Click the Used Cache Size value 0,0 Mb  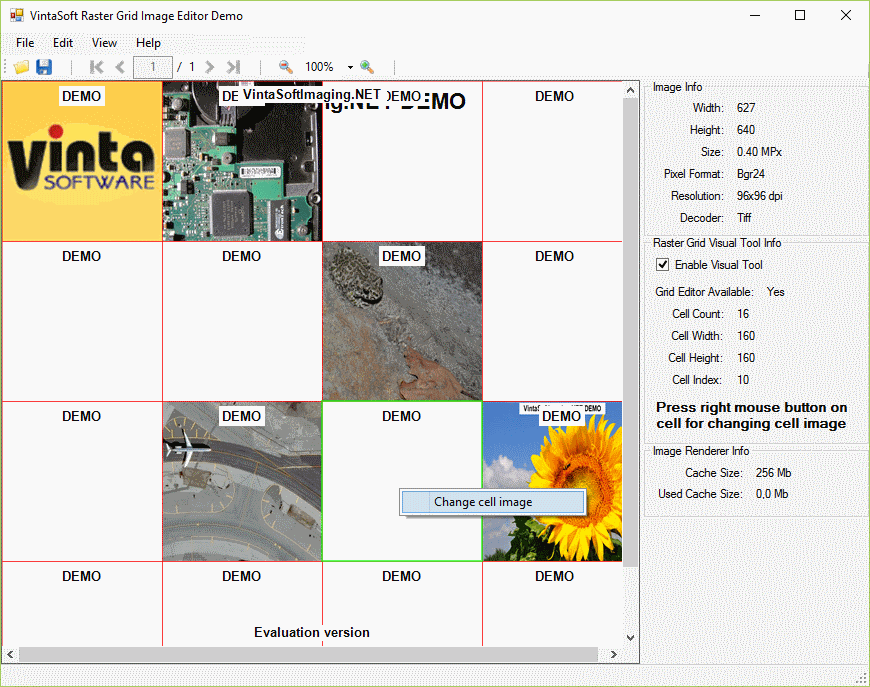(772, 494)
